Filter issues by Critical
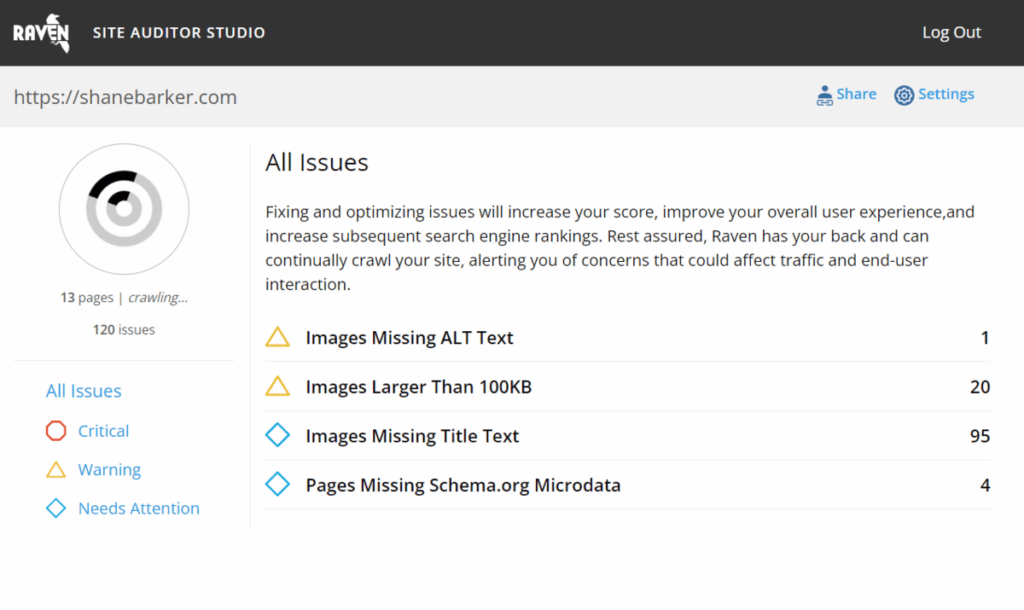Screen dimensions: 1024x610 [x=103, y=431]
